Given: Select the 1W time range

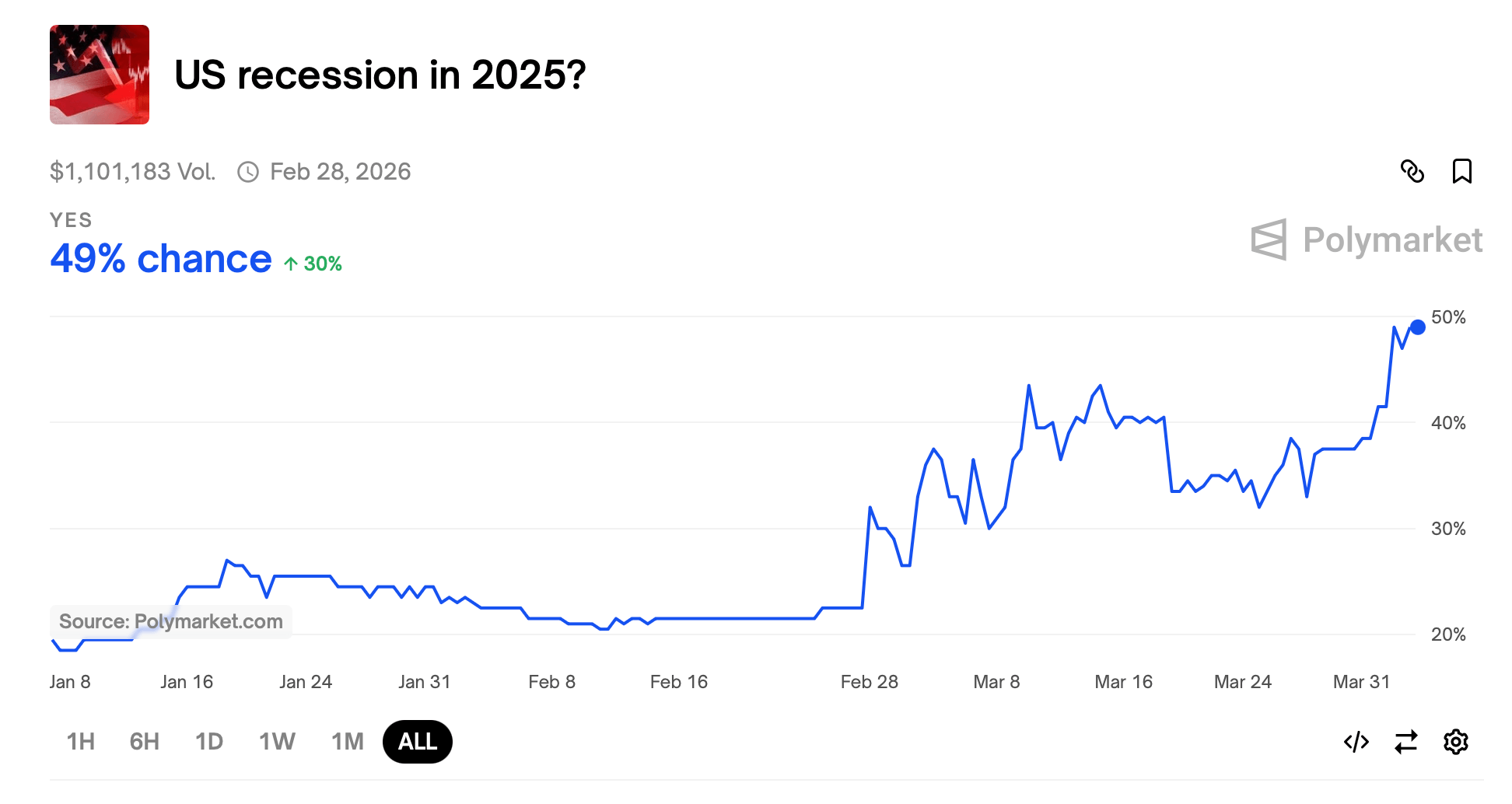Looking at the screenshot, I should (x=275, y=741).
